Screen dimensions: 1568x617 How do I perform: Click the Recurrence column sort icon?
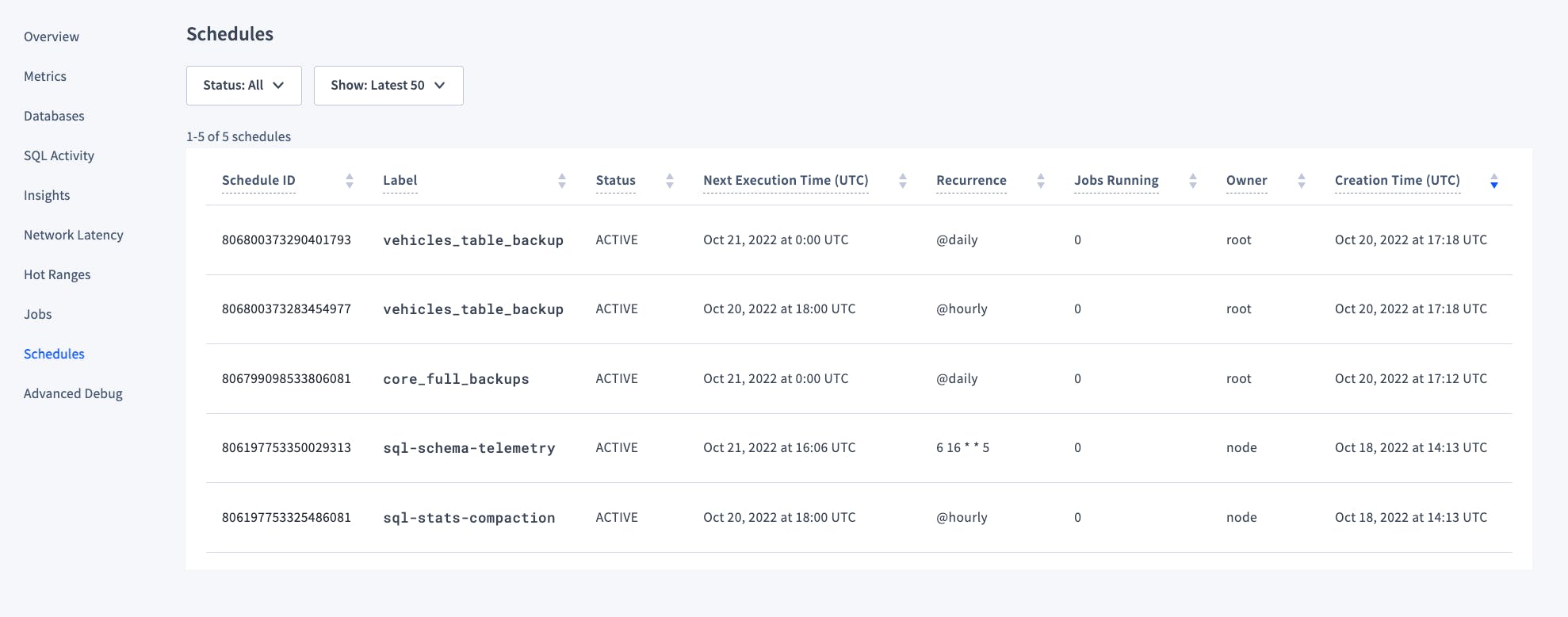point(1041,181)
